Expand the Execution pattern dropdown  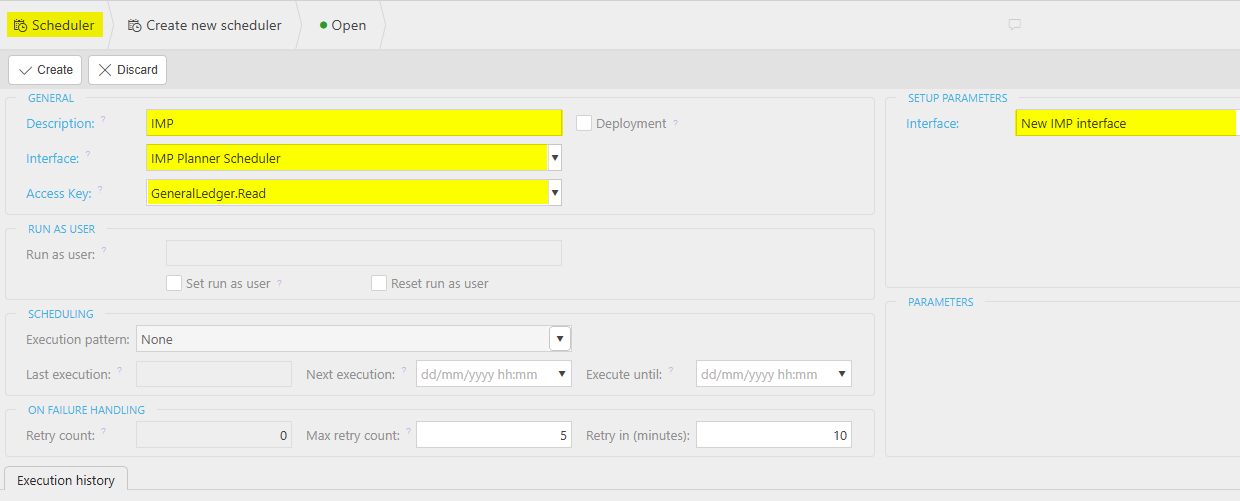point(560,339)
